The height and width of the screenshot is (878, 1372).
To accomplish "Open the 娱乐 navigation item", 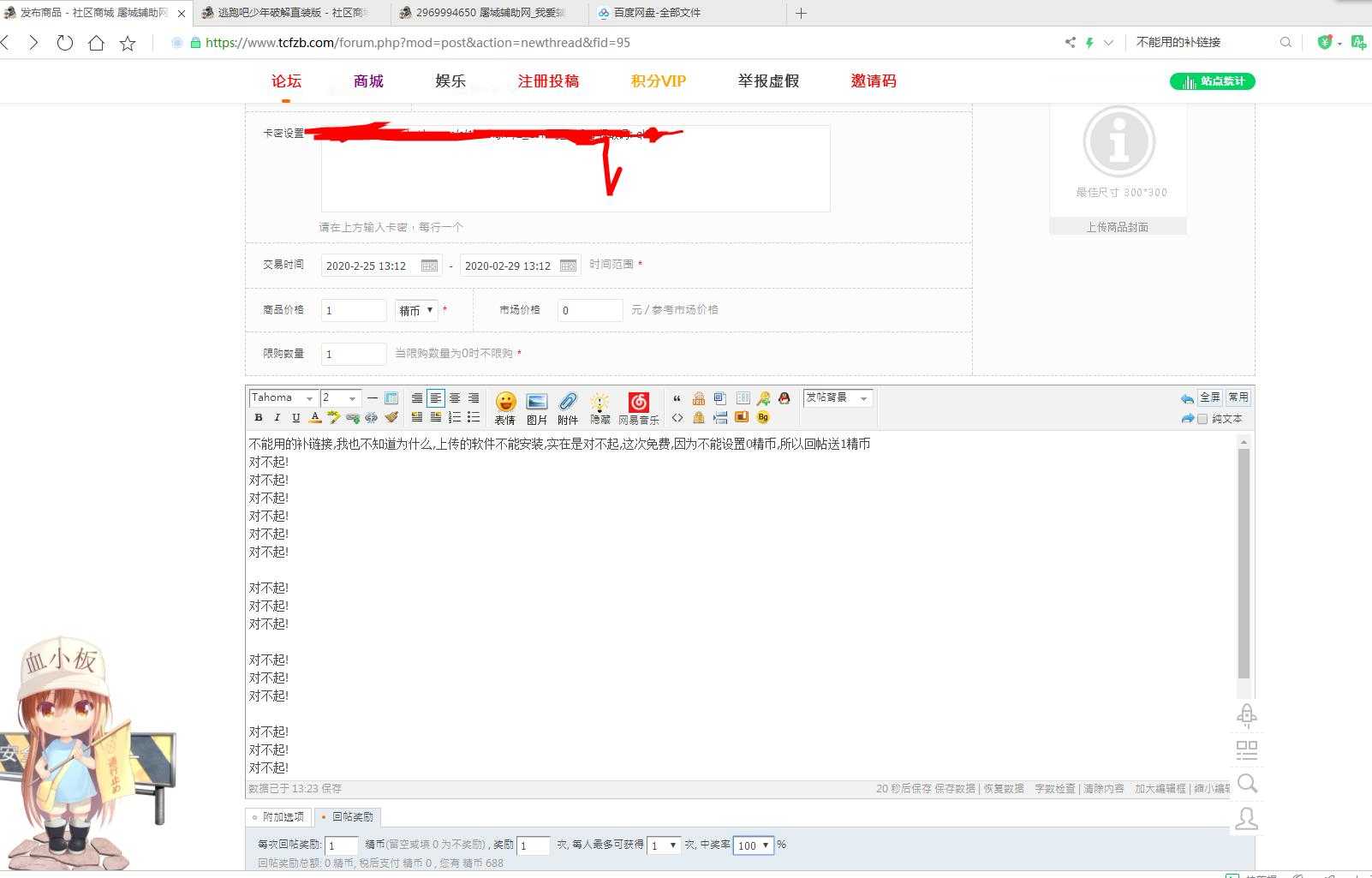I will click(450, 81).
